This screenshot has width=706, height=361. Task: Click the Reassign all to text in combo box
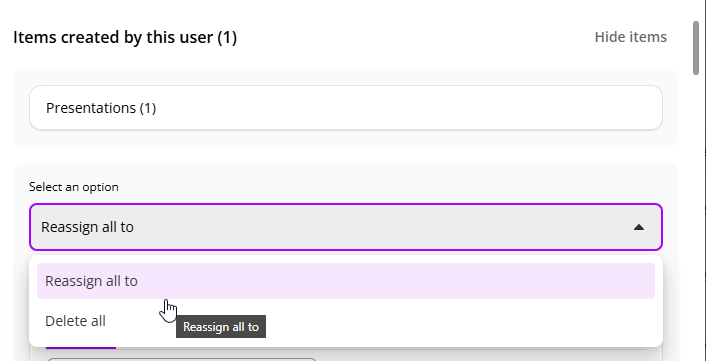click(x=87, y=227)
